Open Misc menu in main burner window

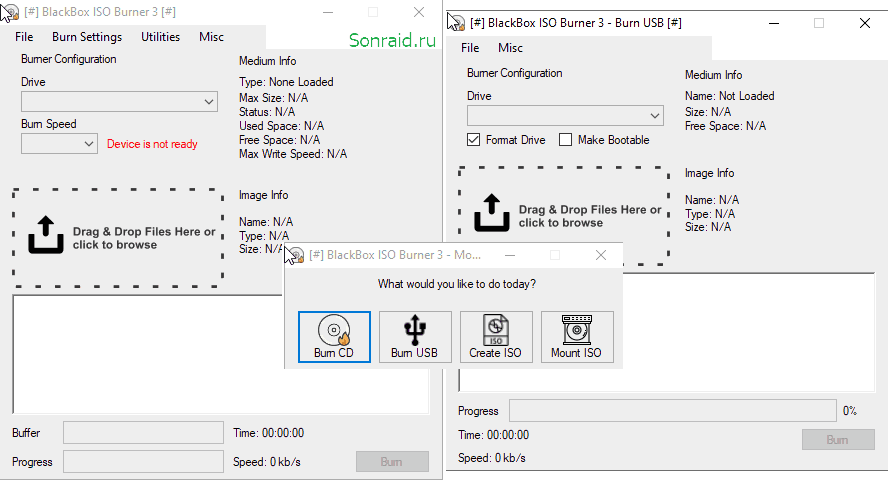click(211, 37)
